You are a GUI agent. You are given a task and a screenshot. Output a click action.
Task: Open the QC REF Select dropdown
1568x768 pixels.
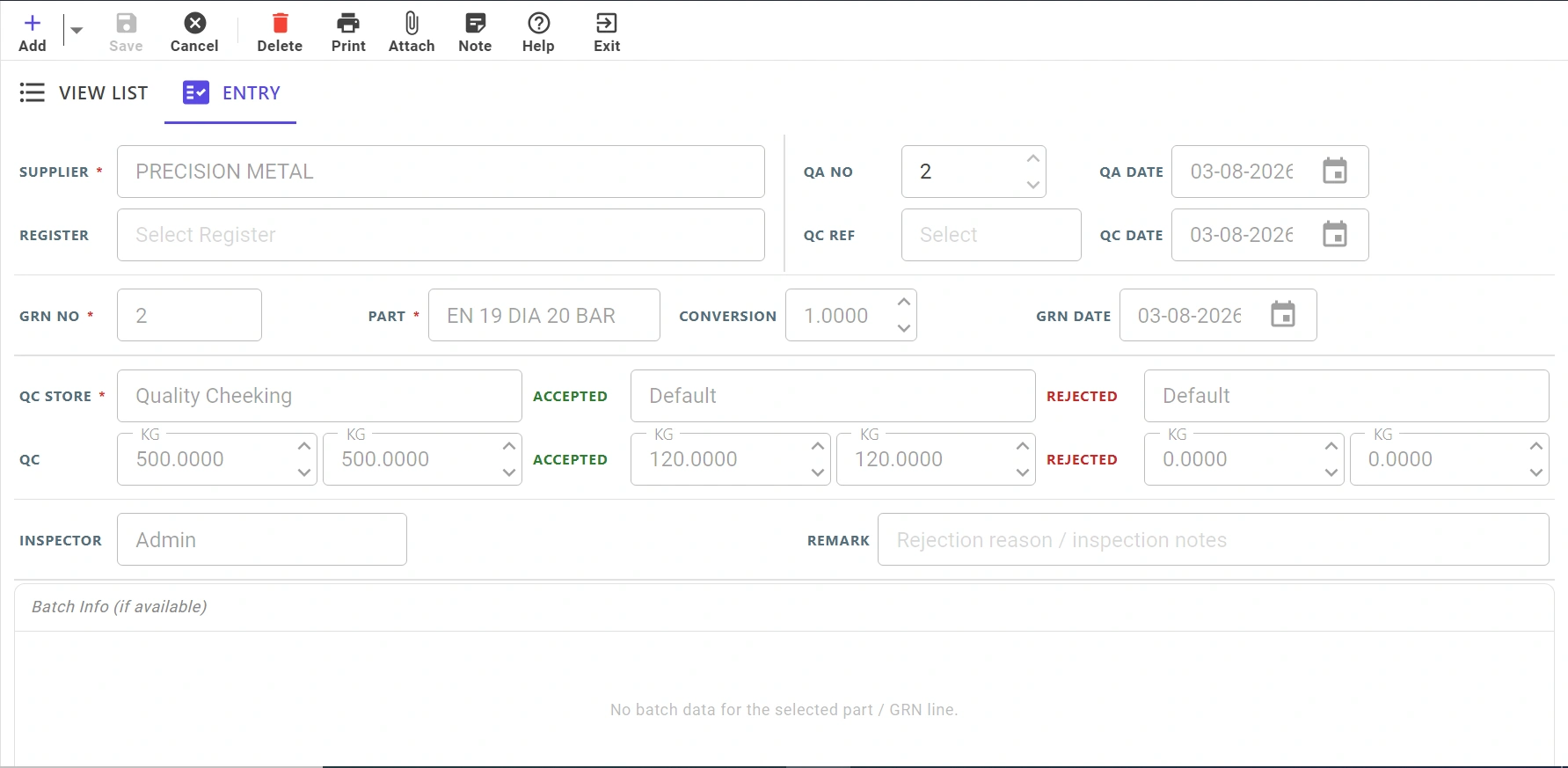pos(991,235)
